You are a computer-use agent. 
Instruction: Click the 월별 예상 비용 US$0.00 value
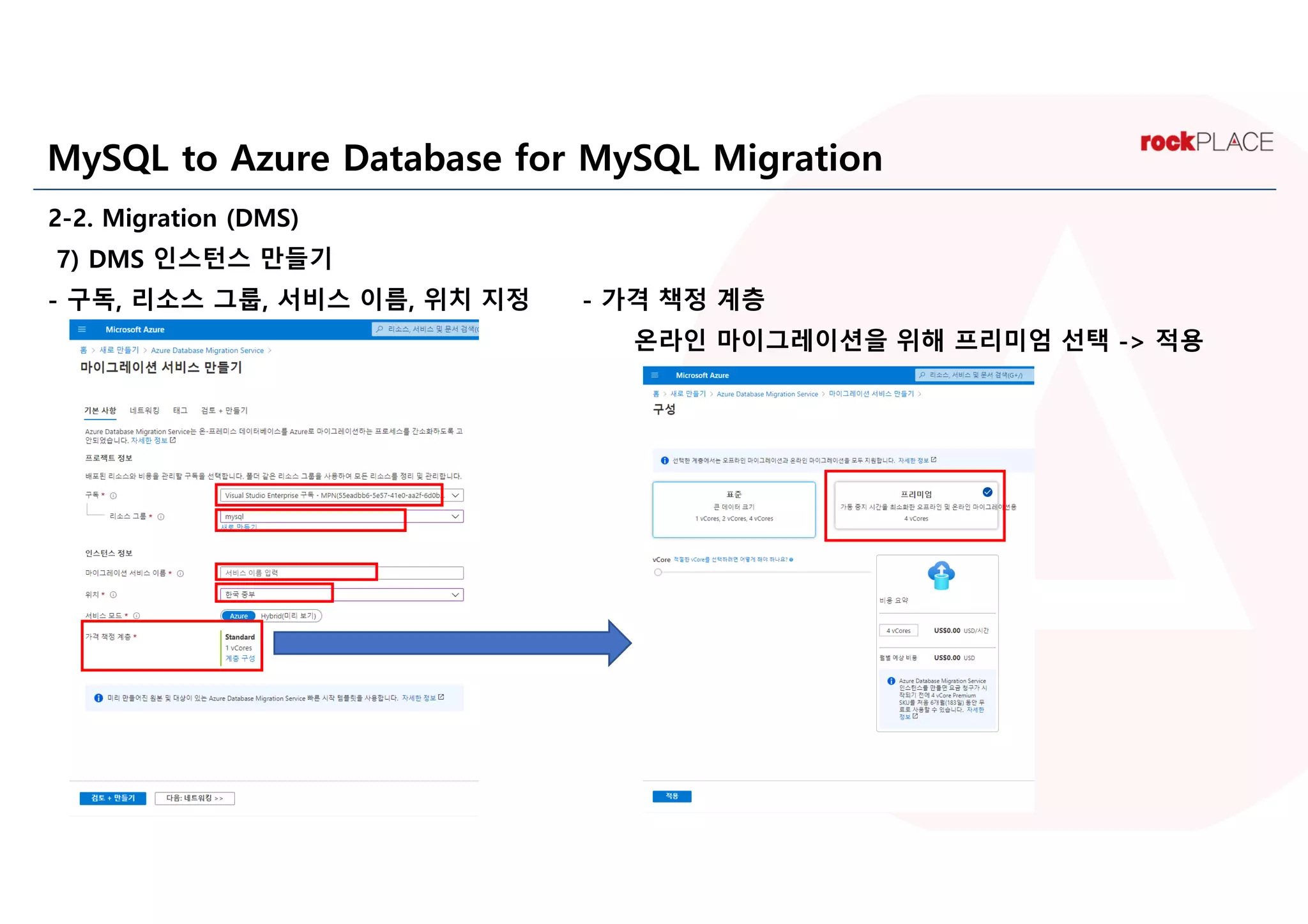coord(954,658)
